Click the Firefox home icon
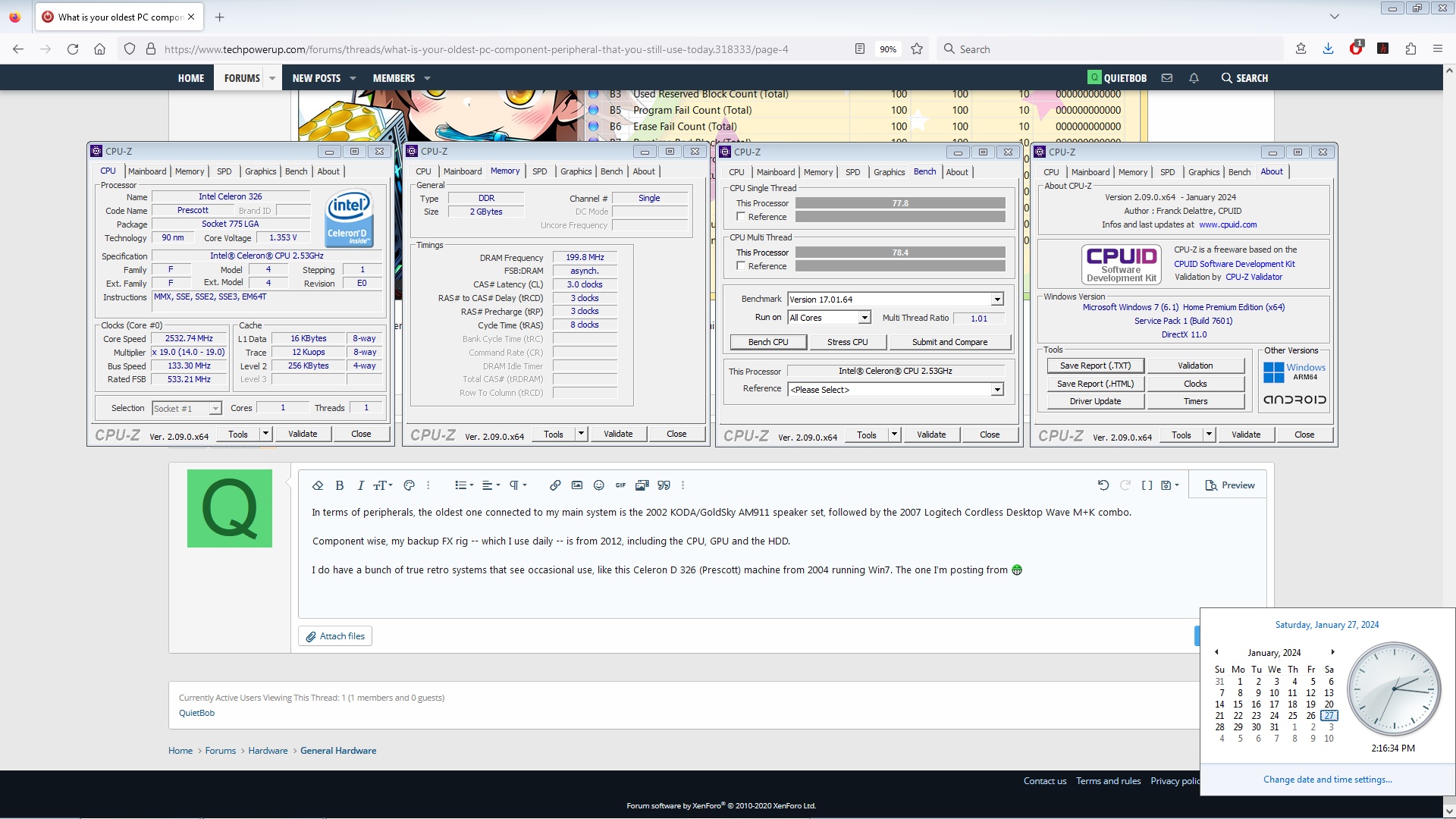This screenshot has height=819, width=1456. pyautogui.click(x=99, y=49)
